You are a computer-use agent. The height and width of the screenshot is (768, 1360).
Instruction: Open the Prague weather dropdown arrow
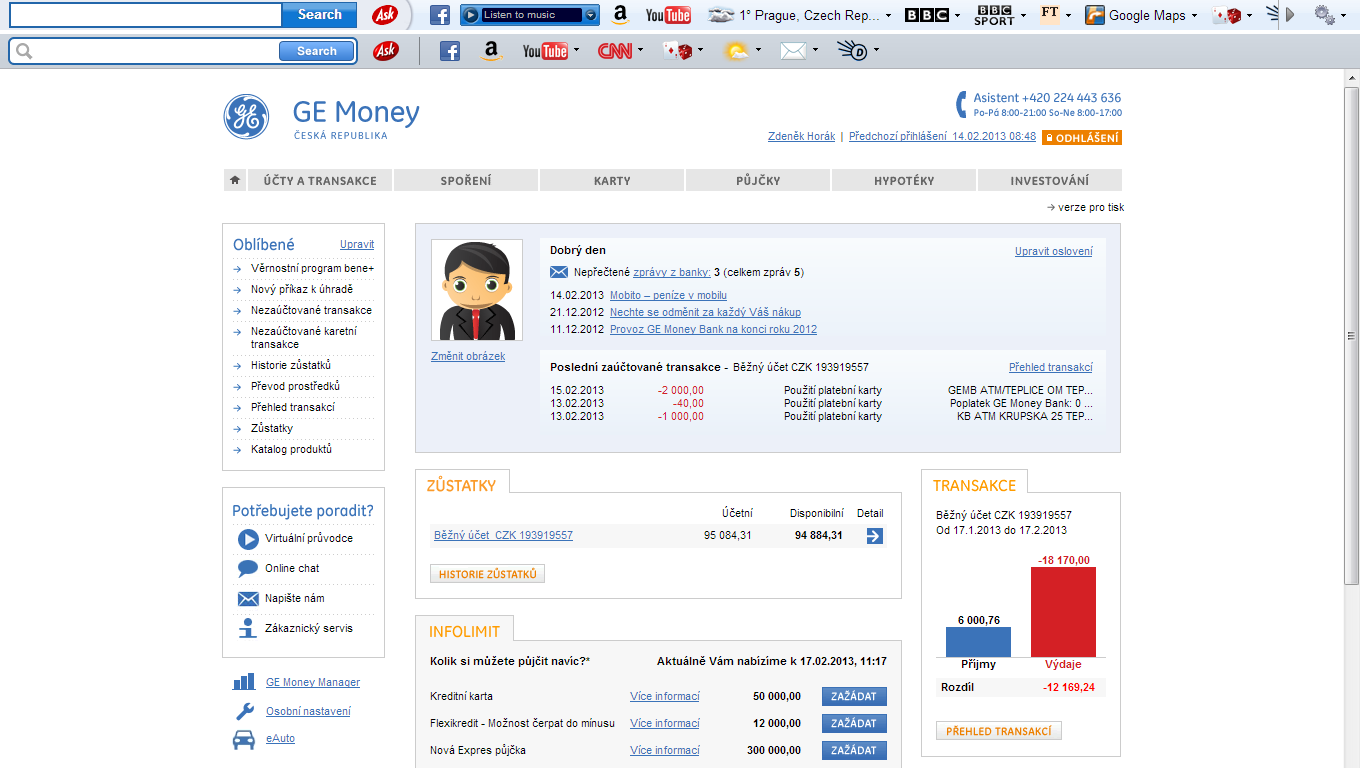[x=889, y=16]
